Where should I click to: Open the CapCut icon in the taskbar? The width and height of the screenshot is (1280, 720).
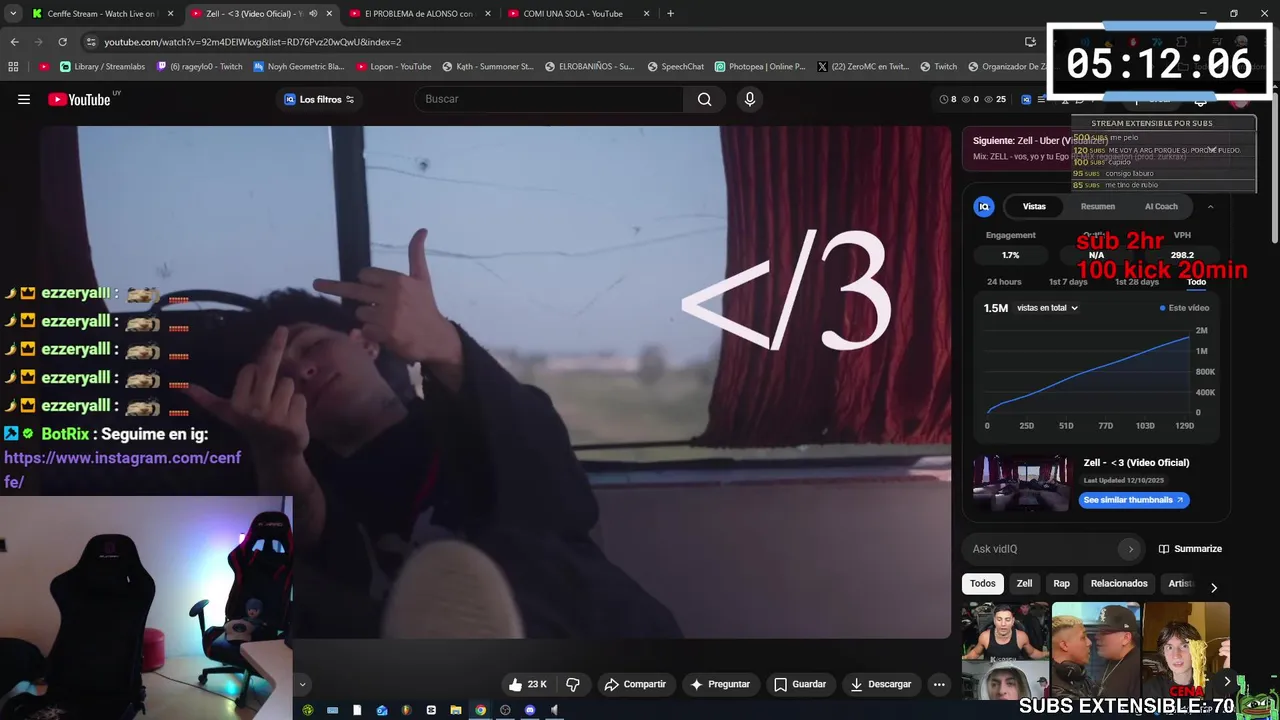pyautogui.click(x=431, y=710)
